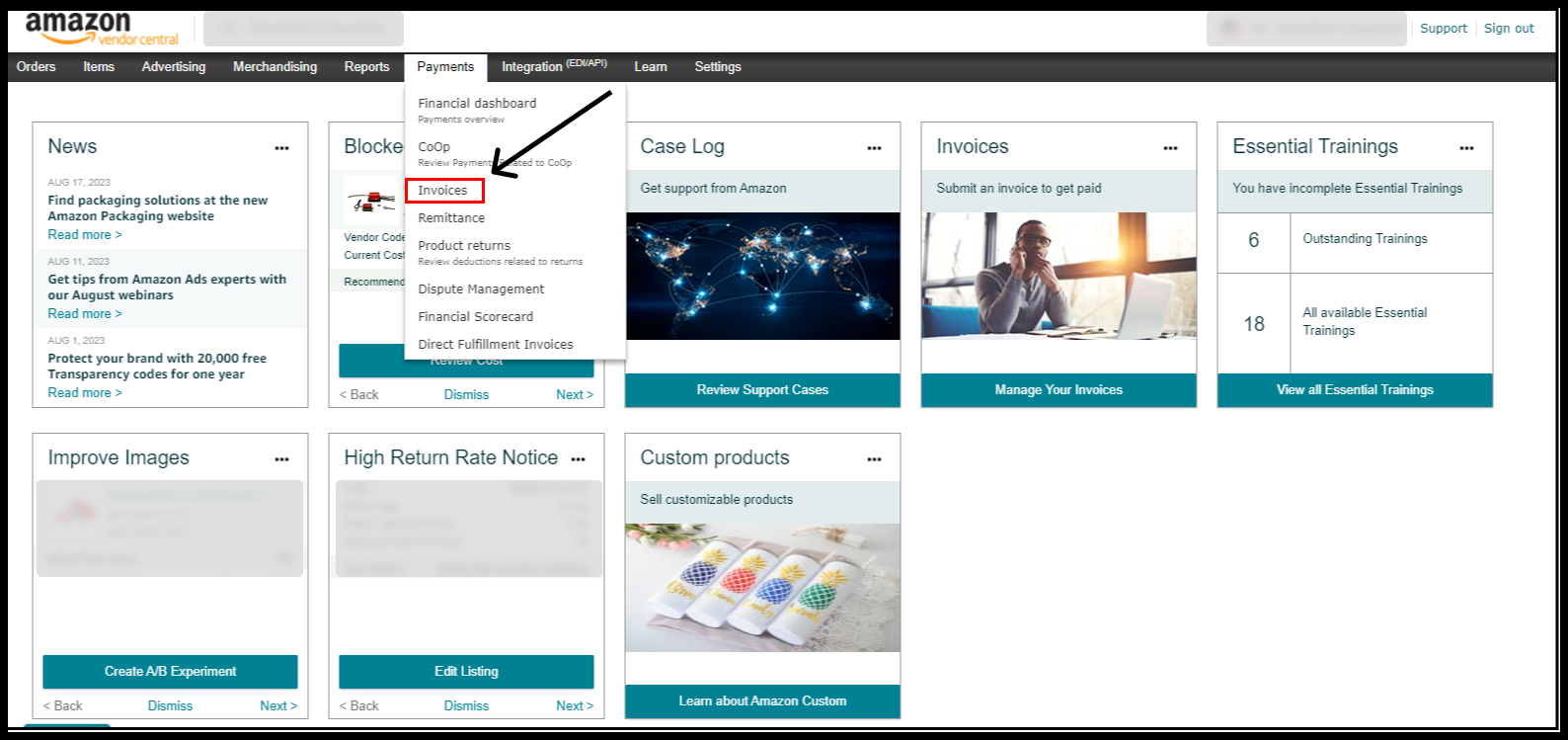Read more about Amazon Packaging website news
The image size is (1568, 740).
85,235
